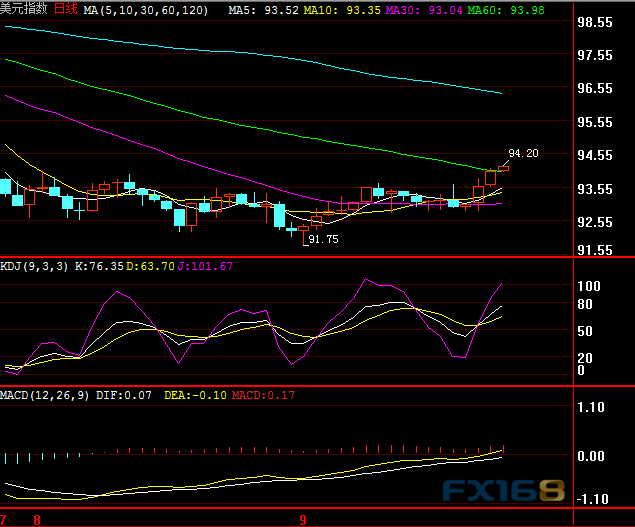The height and width of the screenshot is (527, 635).
Task: Click the MACD axis label -1.10
Action: (x=592, y=499)
